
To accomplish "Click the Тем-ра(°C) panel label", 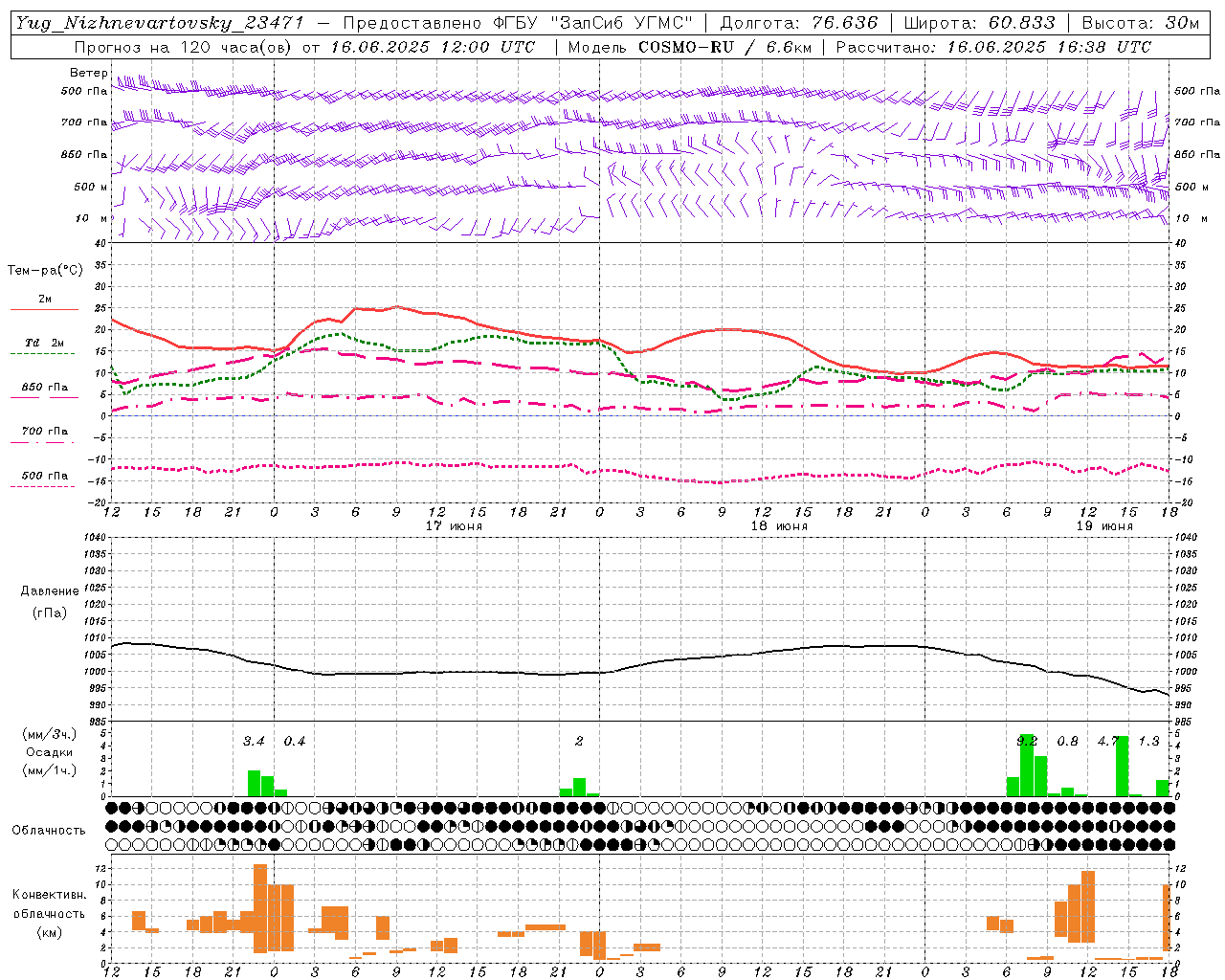I will click(x=45, y=271).
